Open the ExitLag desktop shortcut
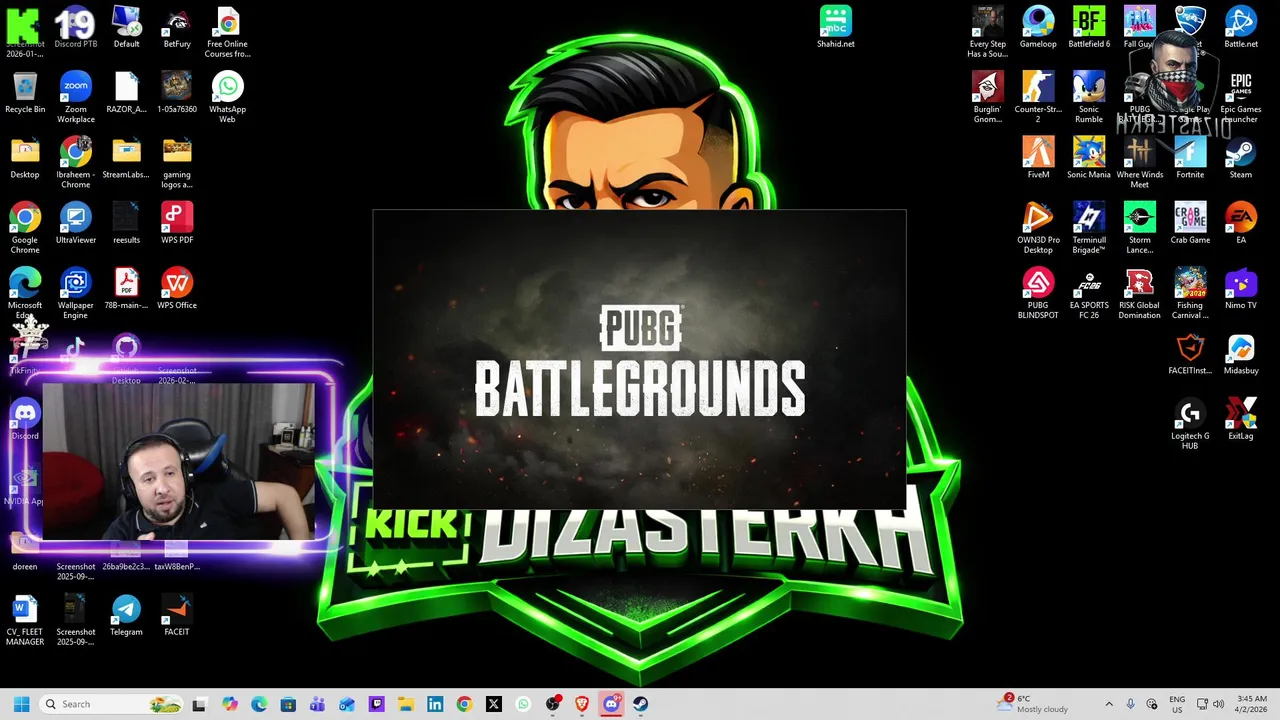Screen dimensions: 1280x720 tap(1241, 420)
